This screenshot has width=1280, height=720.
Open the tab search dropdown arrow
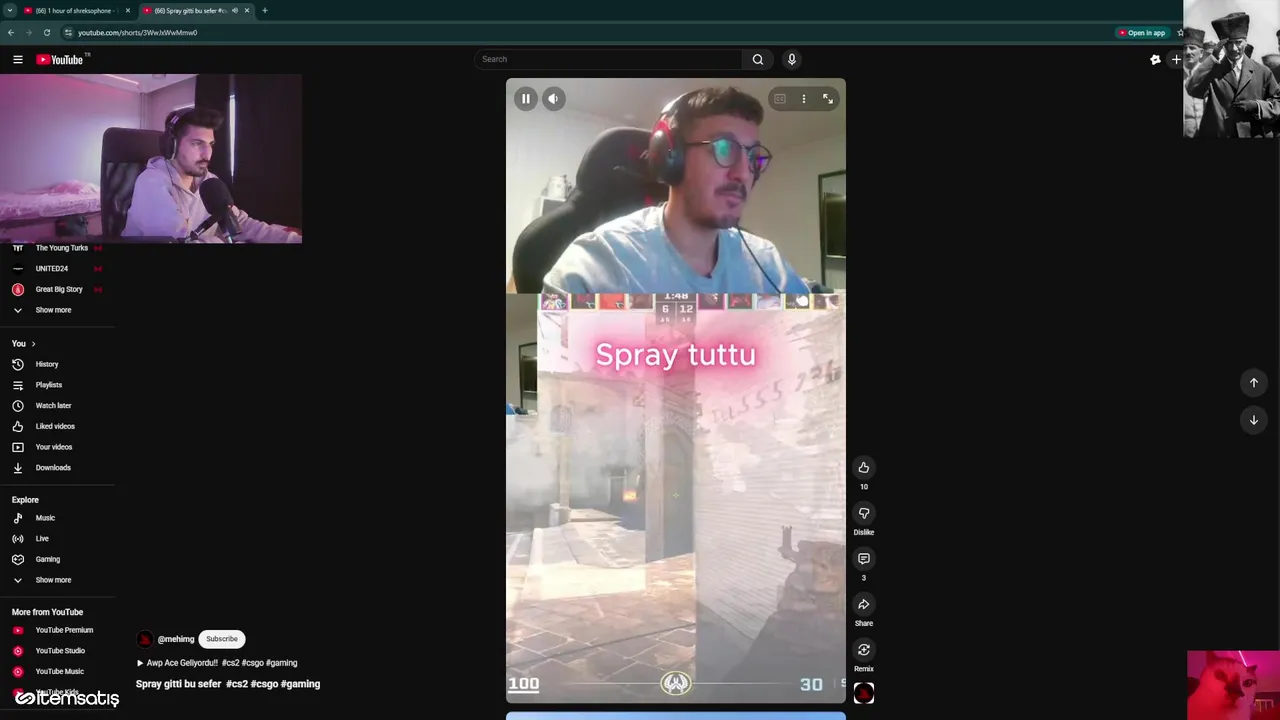[9, 10]
